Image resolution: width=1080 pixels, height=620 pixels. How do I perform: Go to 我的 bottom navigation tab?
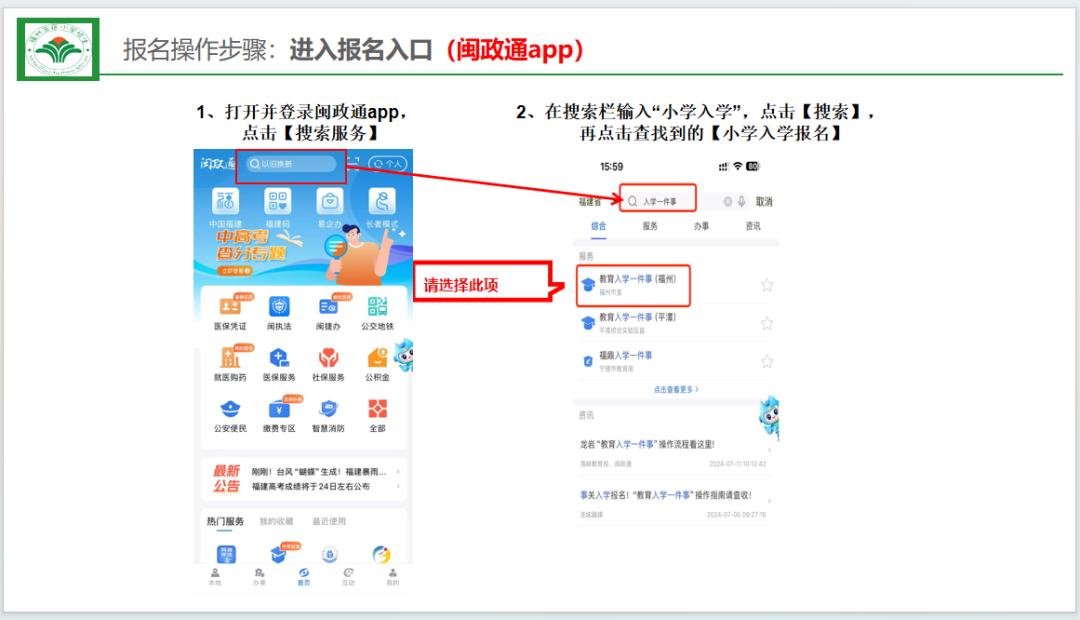coord(393,577)
